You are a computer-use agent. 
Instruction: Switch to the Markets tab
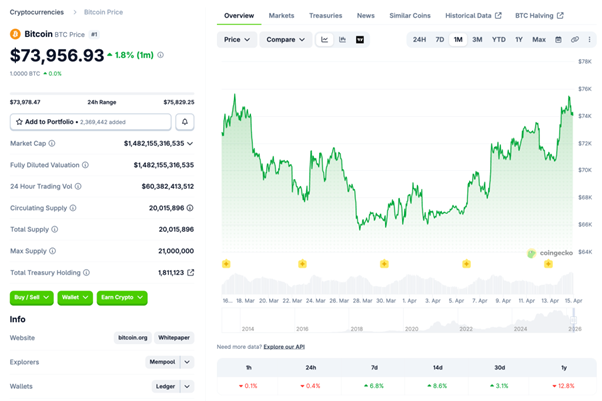pos(282,16)
